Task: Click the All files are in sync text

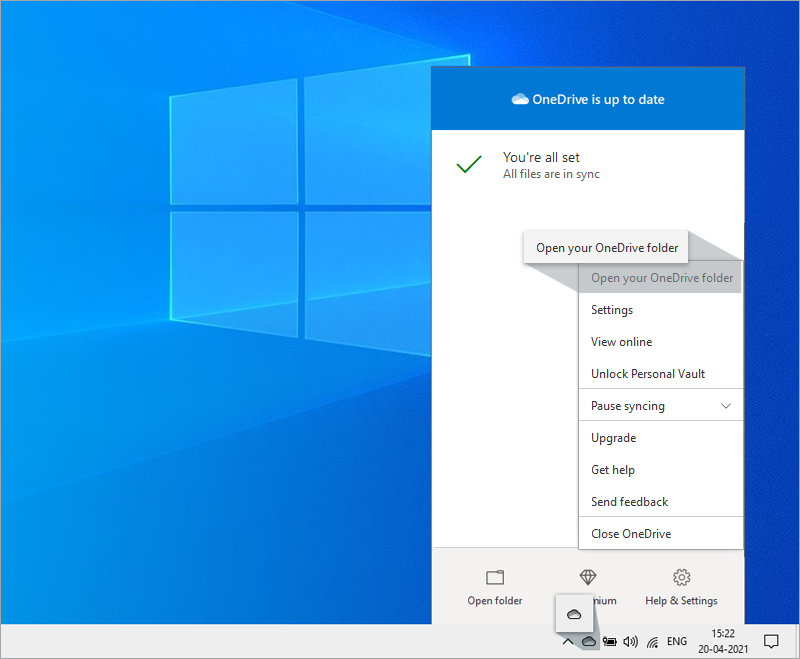Action: (551, 174)
